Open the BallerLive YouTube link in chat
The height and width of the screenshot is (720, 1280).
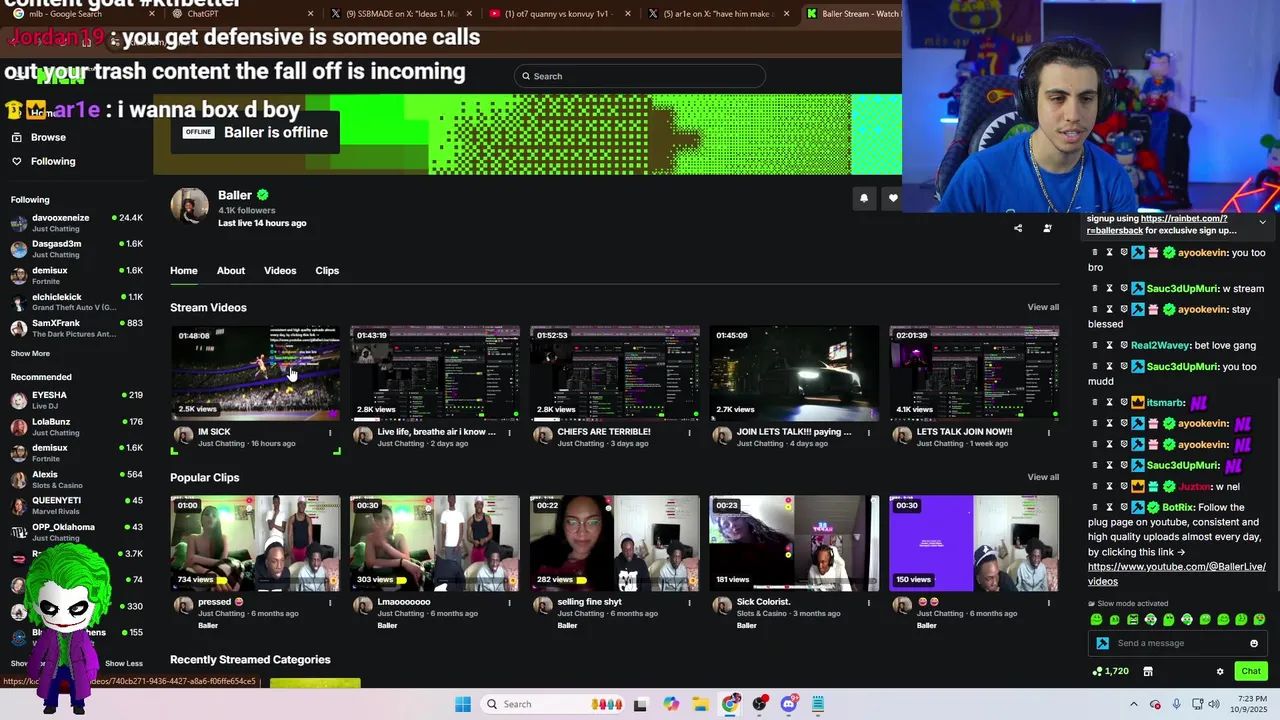1177,574
